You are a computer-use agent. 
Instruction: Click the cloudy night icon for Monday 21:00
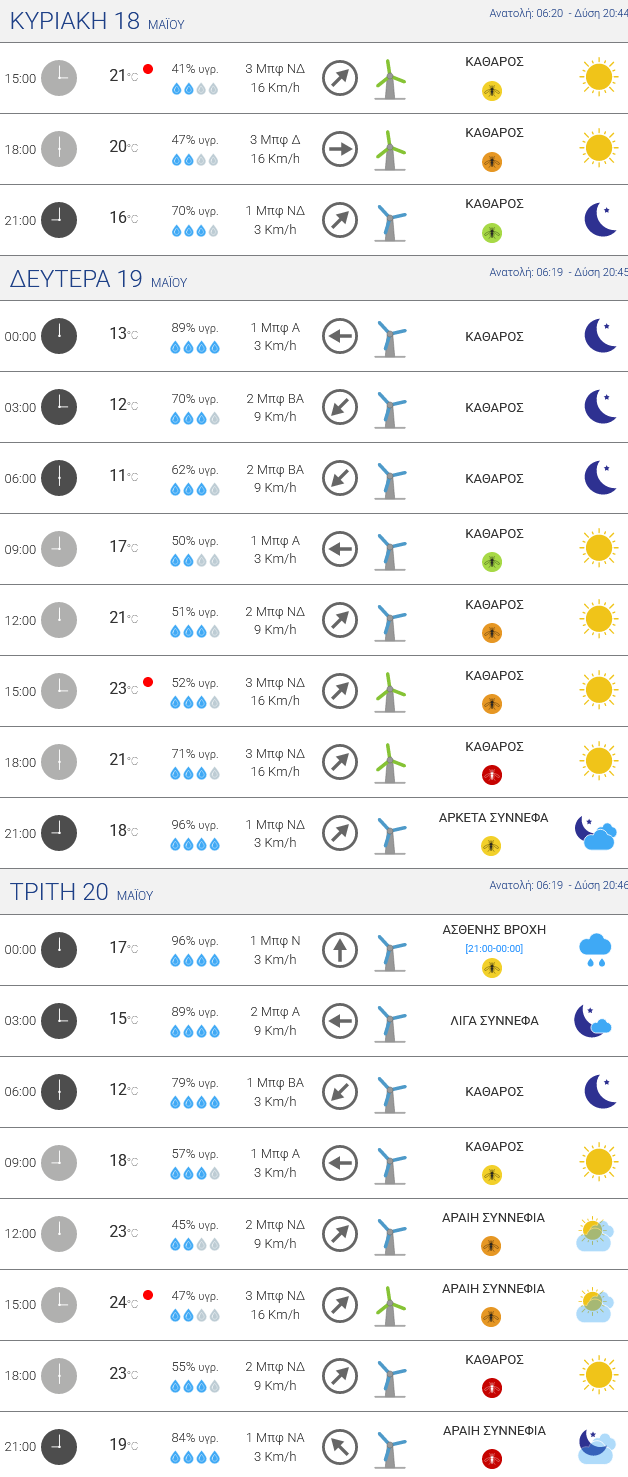(x=596, y=833)
